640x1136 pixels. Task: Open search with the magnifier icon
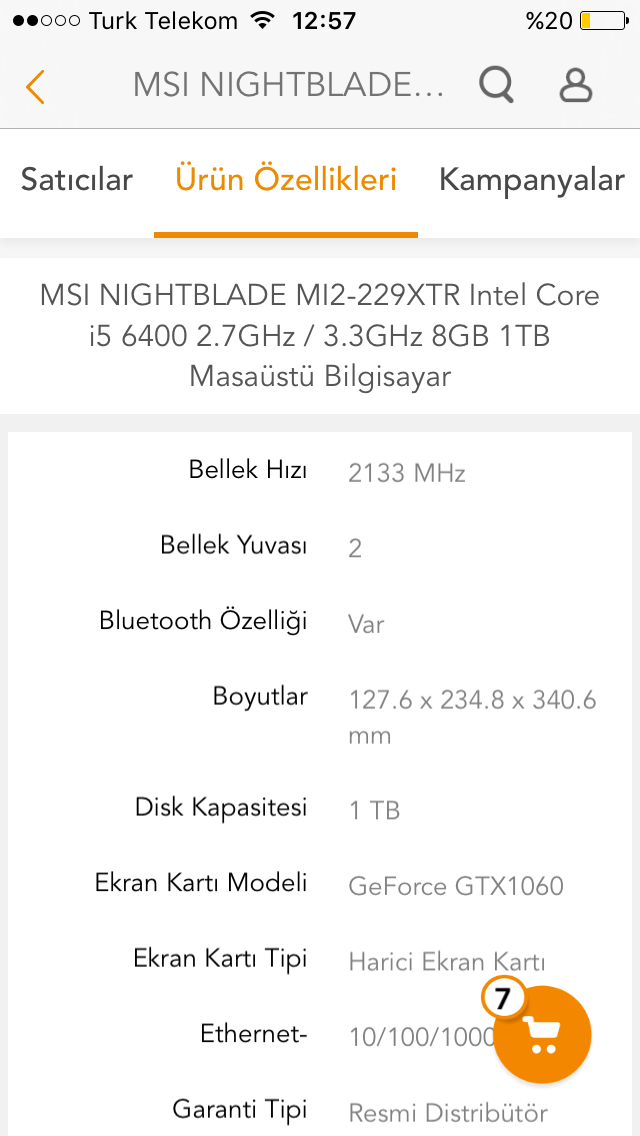click(x=496, y=85)
